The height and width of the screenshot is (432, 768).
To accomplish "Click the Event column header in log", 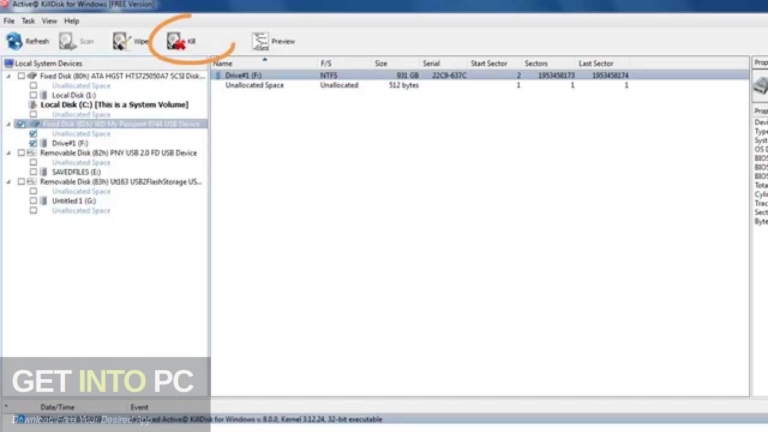I will [x=139, y=407].
